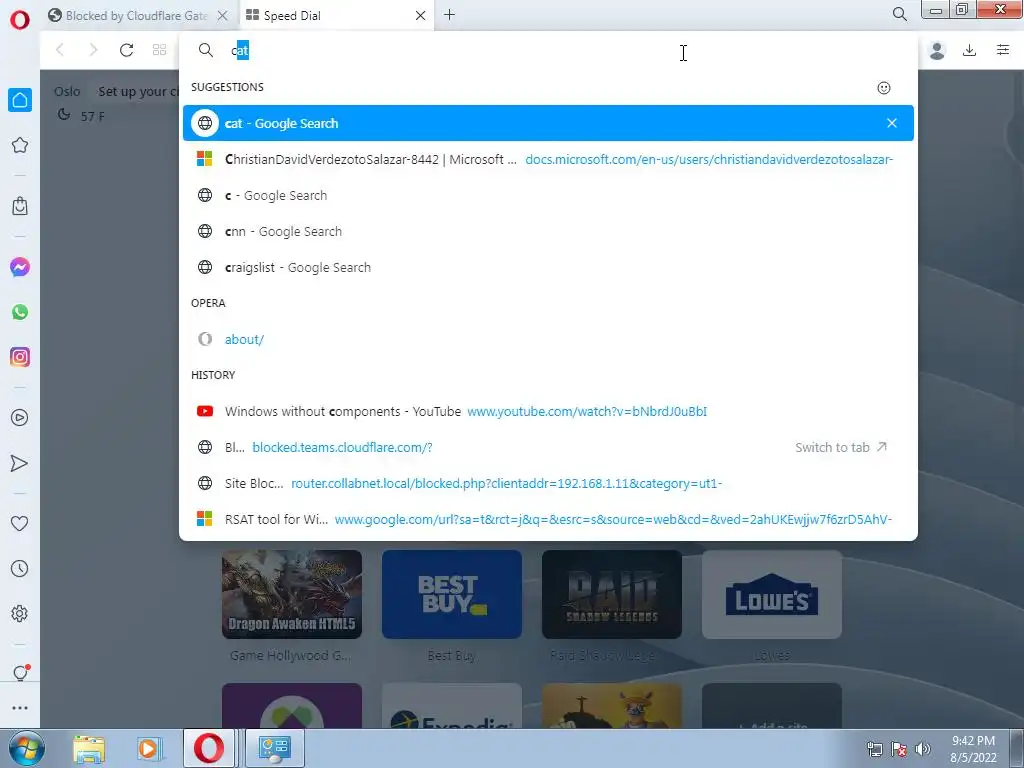This screenshot has height=768, width=1024.
Task: Click the forward navigation arrow
Action: point(93,50)
